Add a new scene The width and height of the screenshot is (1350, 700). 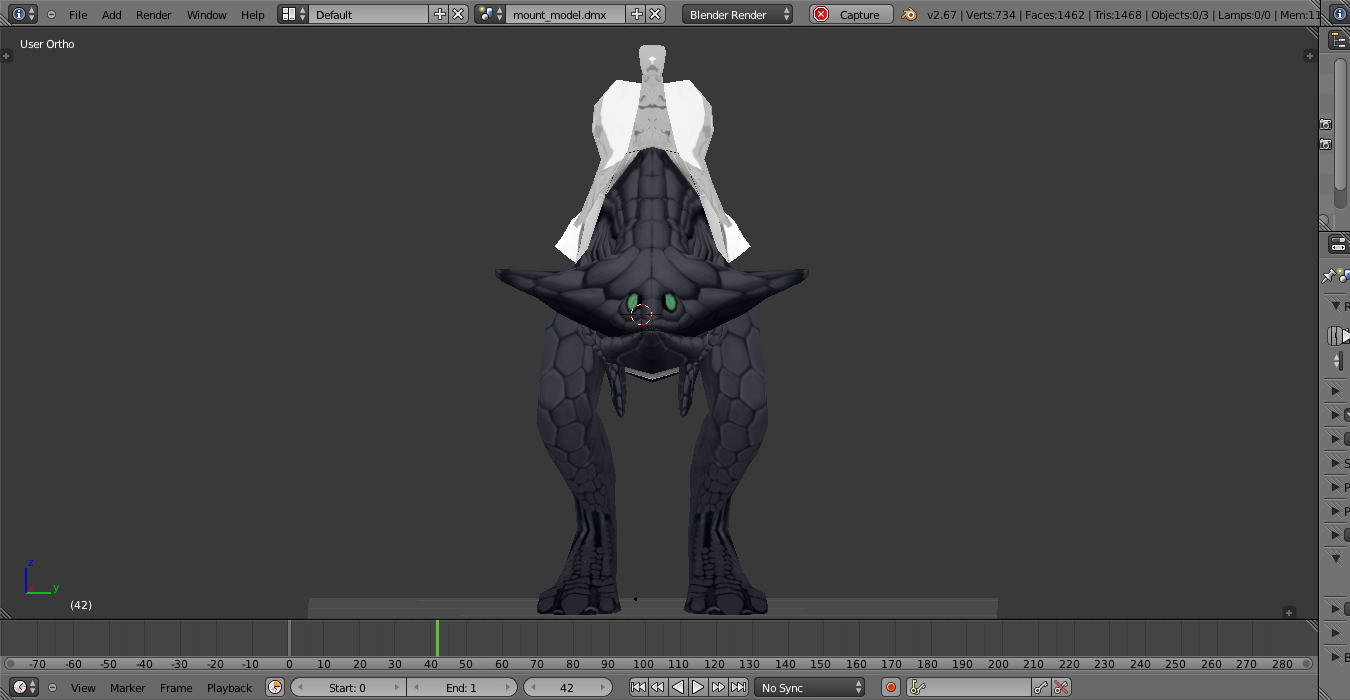tap(636, 14)
